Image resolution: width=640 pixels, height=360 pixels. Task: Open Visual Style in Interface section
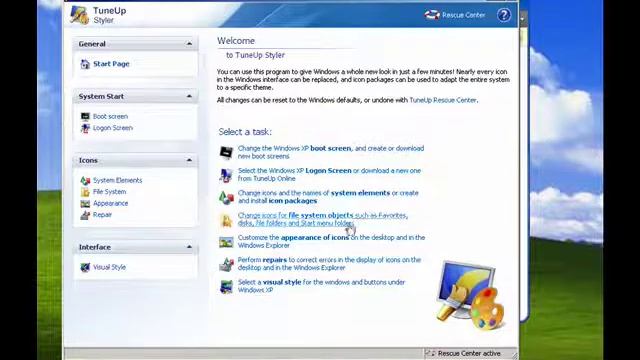pyautogui.click(x=109, y=267)
